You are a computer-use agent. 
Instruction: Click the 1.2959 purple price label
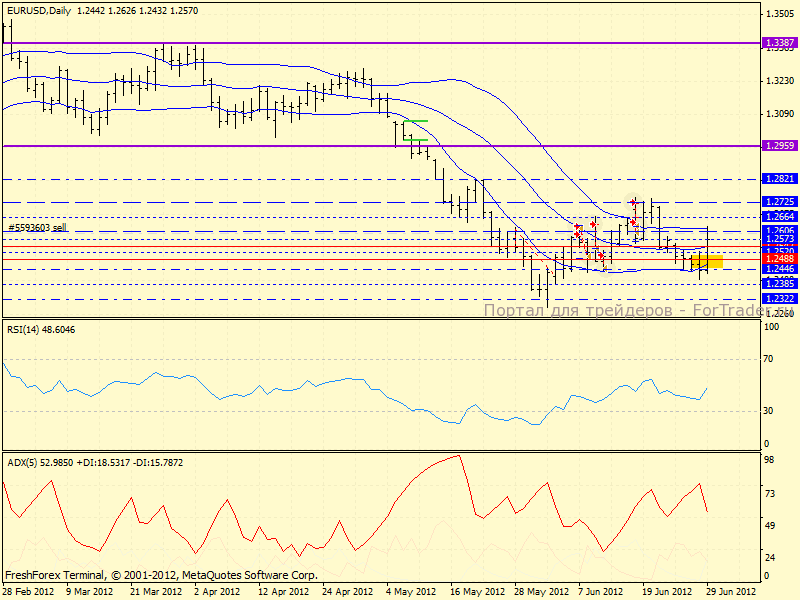778,146
